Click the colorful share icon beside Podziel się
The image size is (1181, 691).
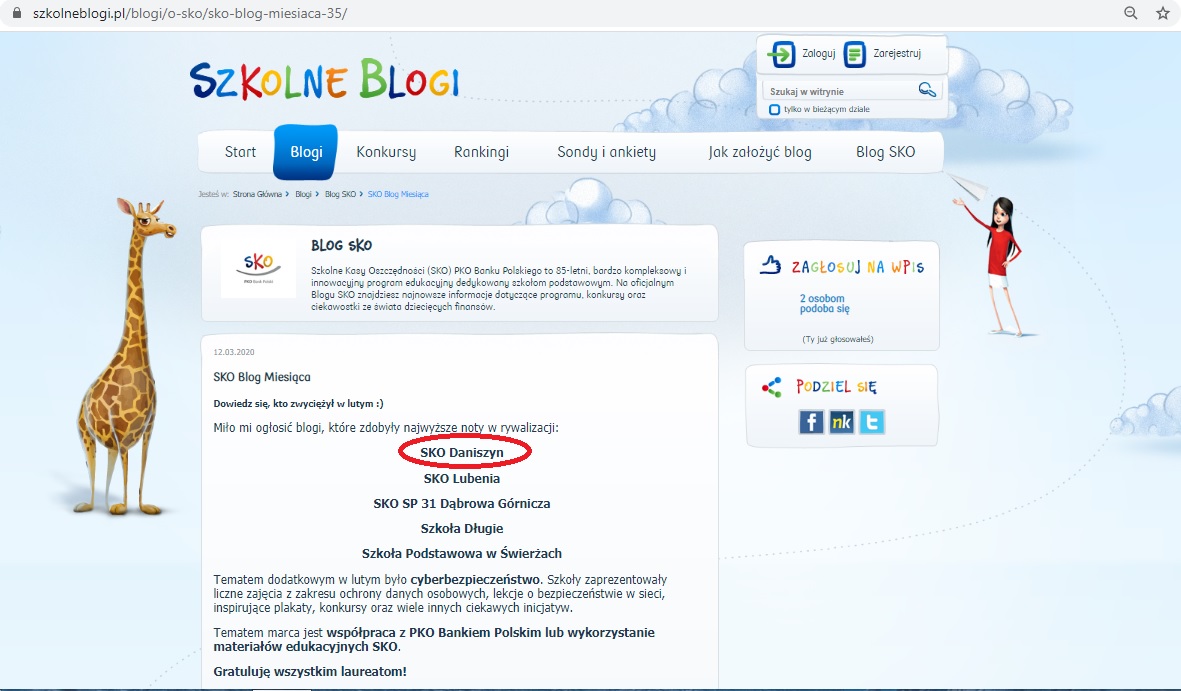772,387
